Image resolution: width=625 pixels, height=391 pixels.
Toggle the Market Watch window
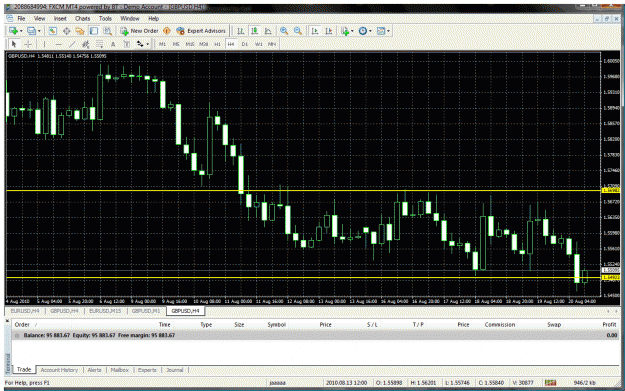click(53, 31)
